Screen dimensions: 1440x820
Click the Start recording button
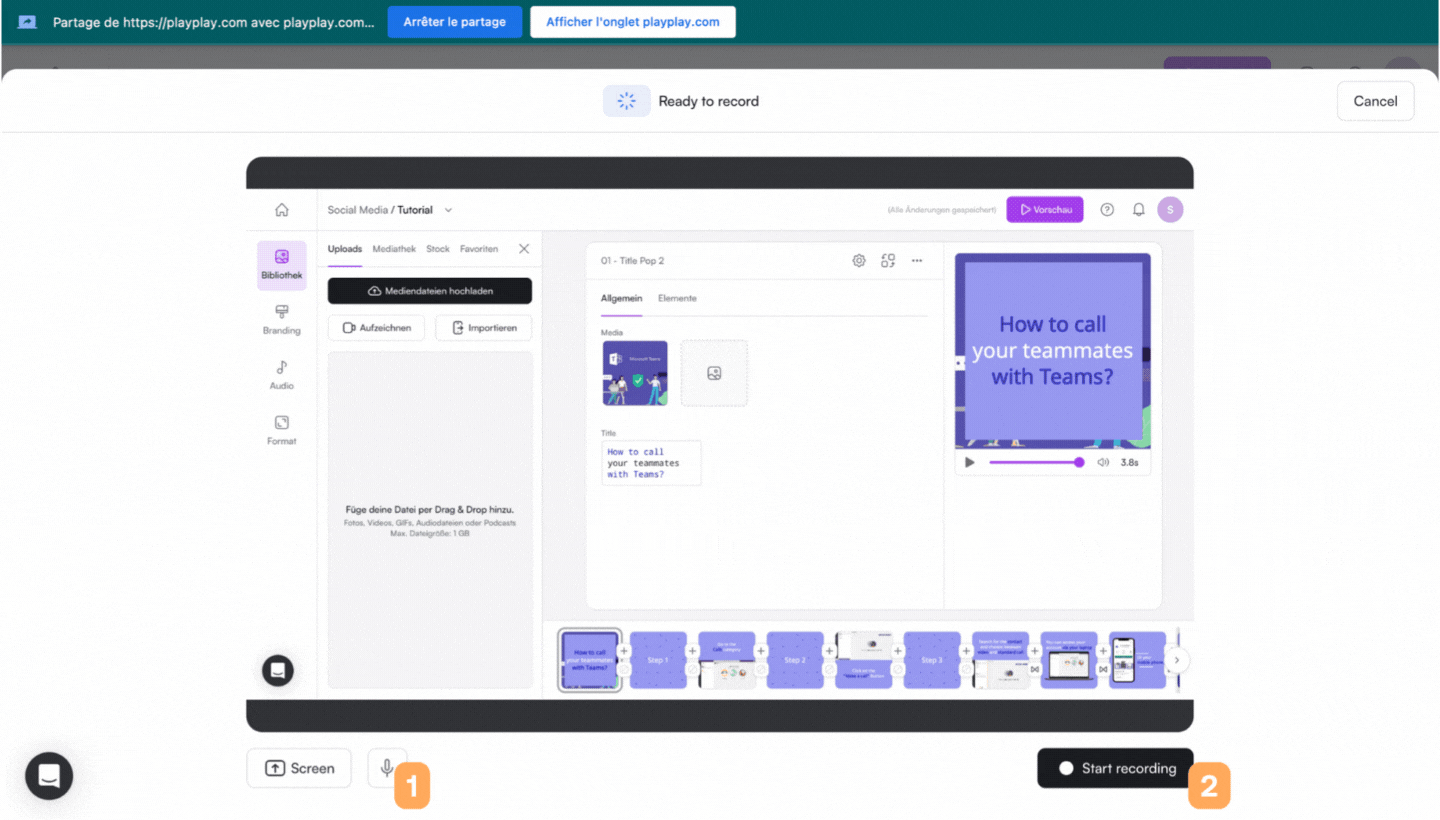[1115, 768]
